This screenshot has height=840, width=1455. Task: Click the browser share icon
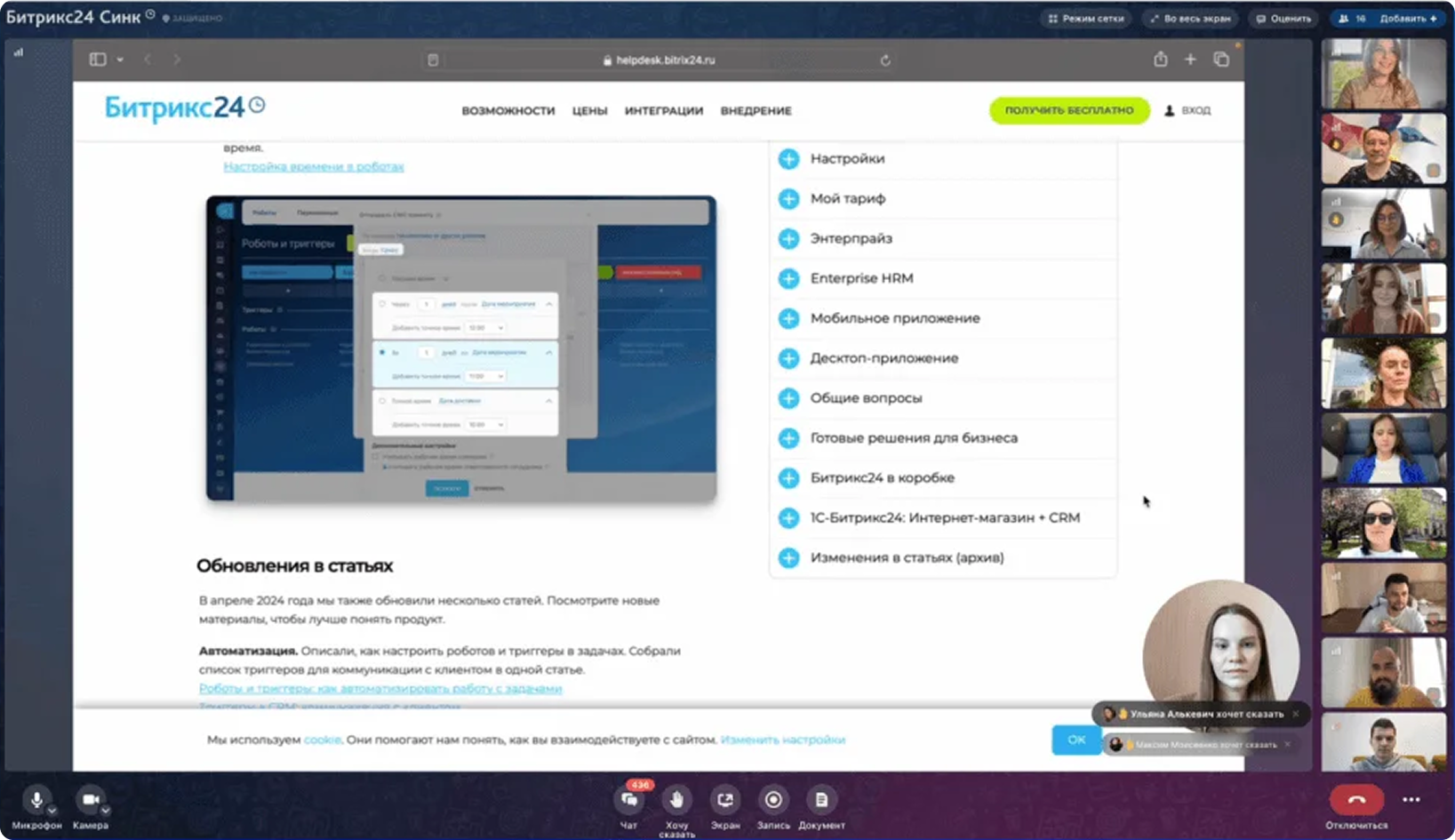click(1161, 60)
